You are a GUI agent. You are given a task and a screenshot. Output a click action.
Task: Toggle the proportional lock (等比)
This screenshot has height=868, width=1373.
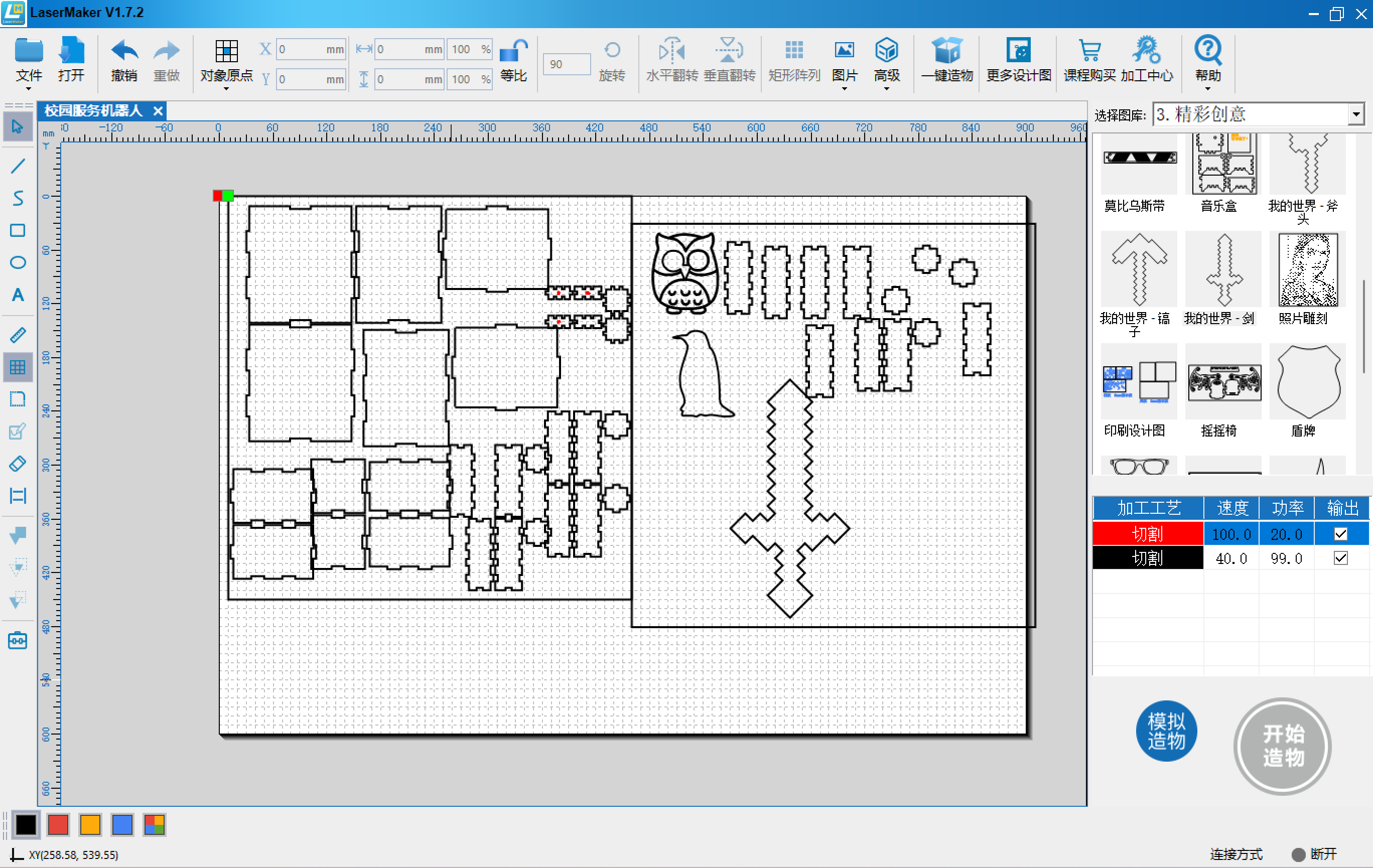pyautogui.click(x=513, y=60)
